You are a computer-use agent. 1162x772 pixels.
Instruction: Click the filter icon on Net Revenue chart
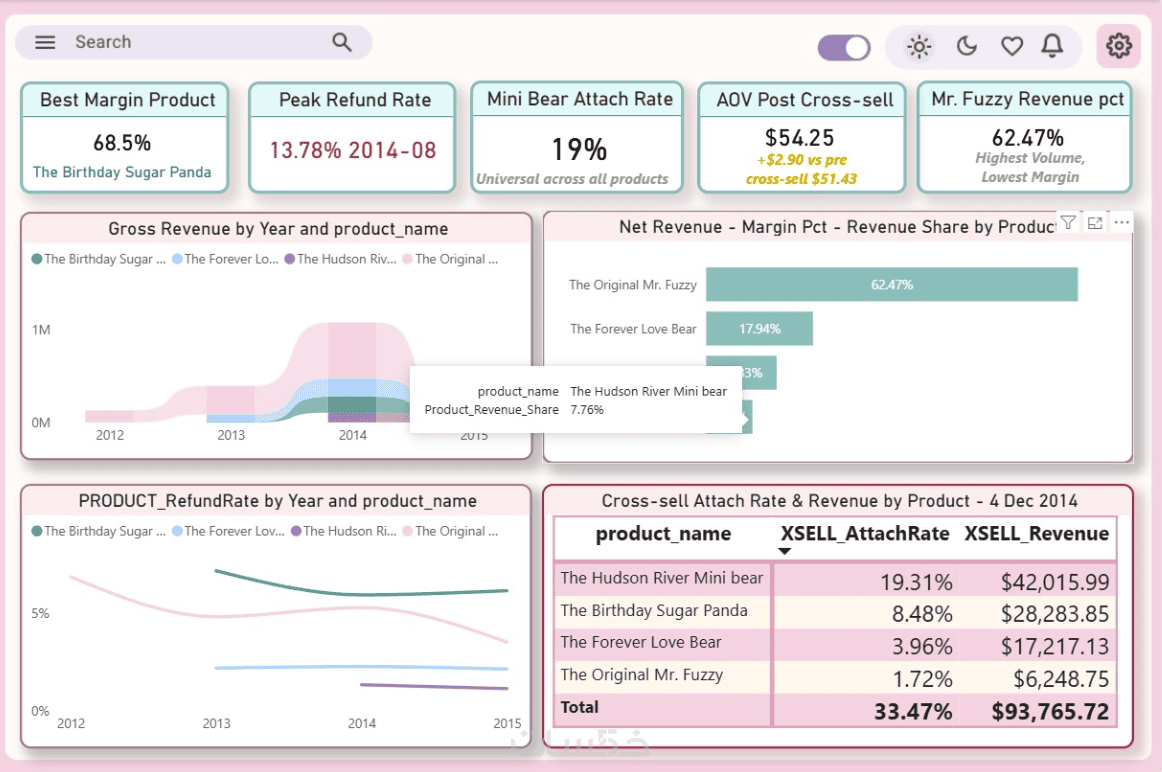[x=1068, y=222]
